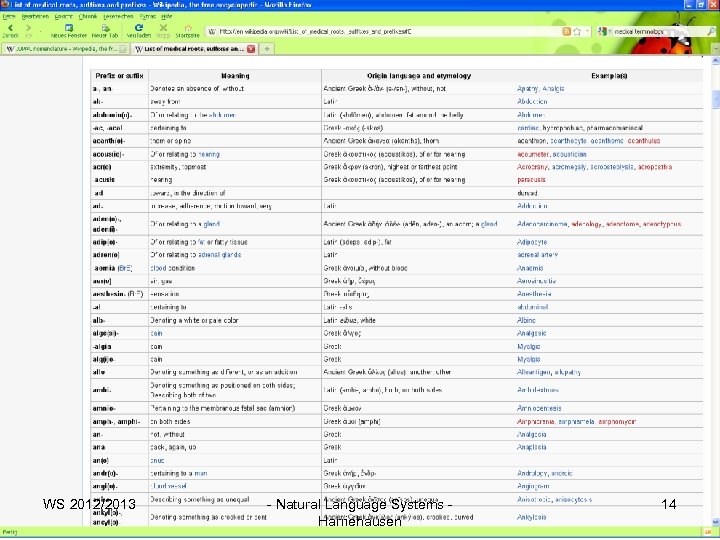Open the Bearbeiten menu

click(35, 16)
